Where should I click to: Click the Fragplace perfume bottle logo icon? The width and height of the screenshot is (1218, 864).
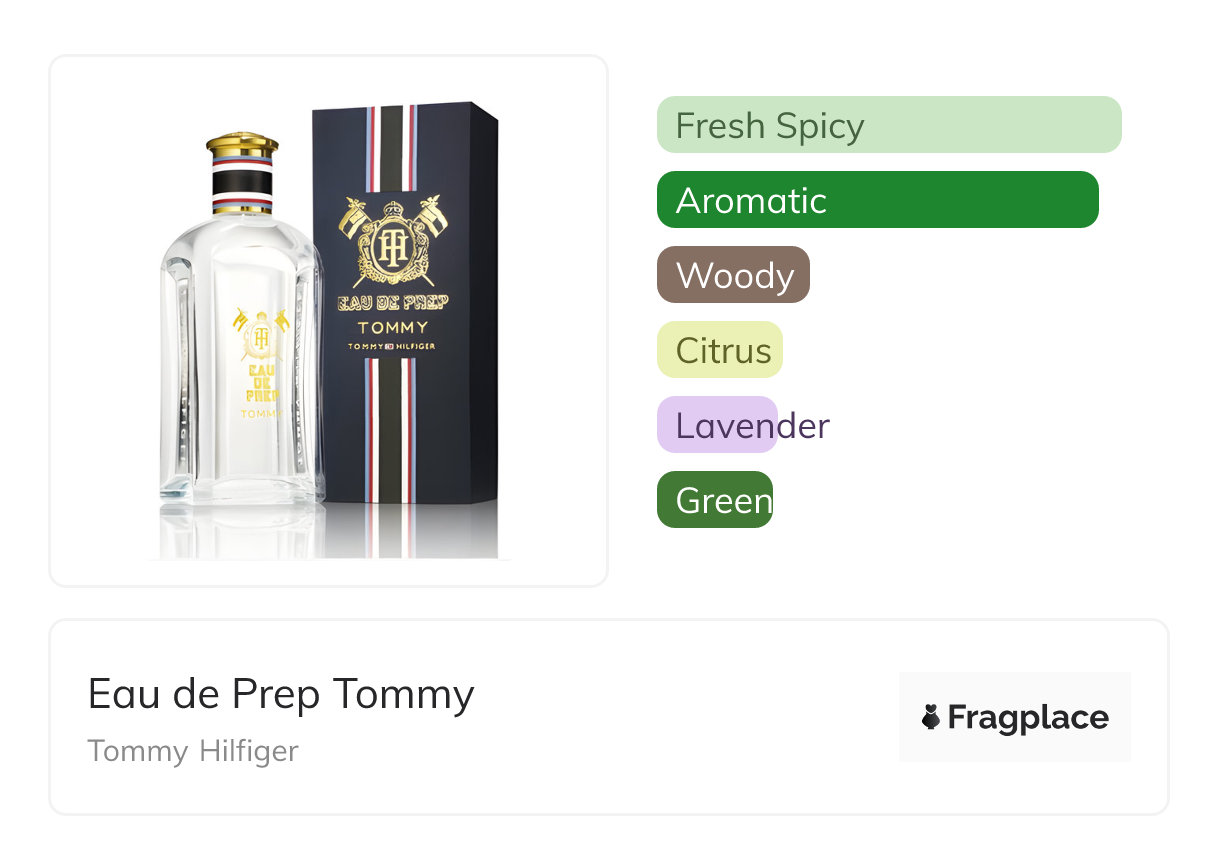tap(931, 717)
